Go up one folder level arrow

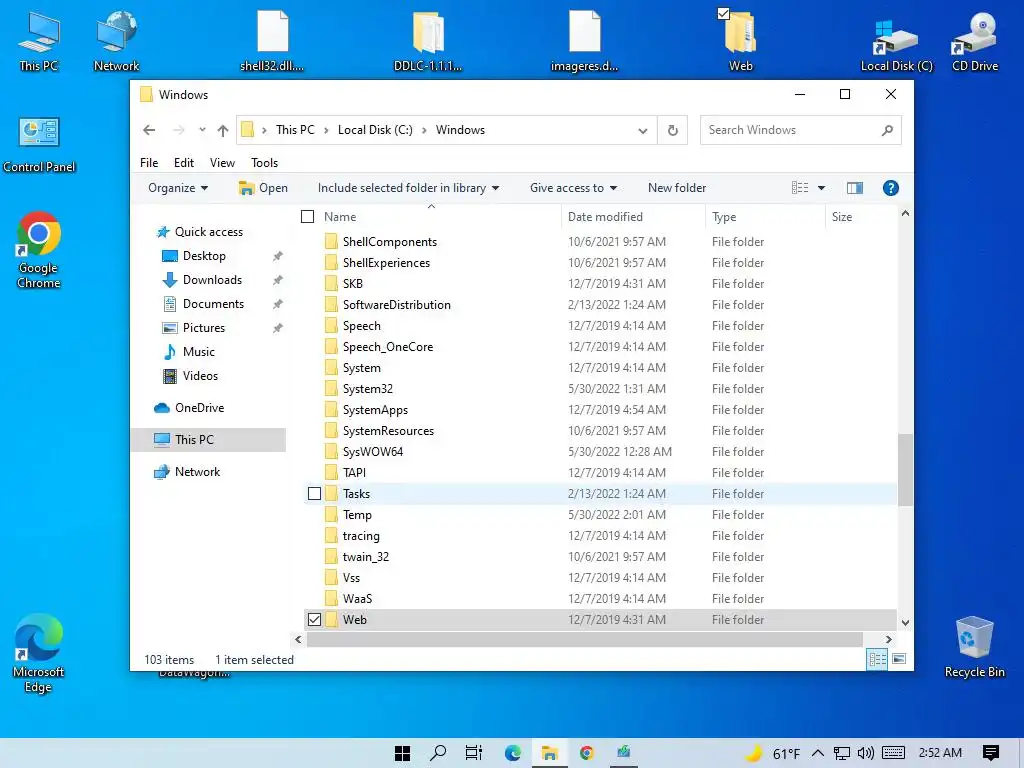(223, 130)
